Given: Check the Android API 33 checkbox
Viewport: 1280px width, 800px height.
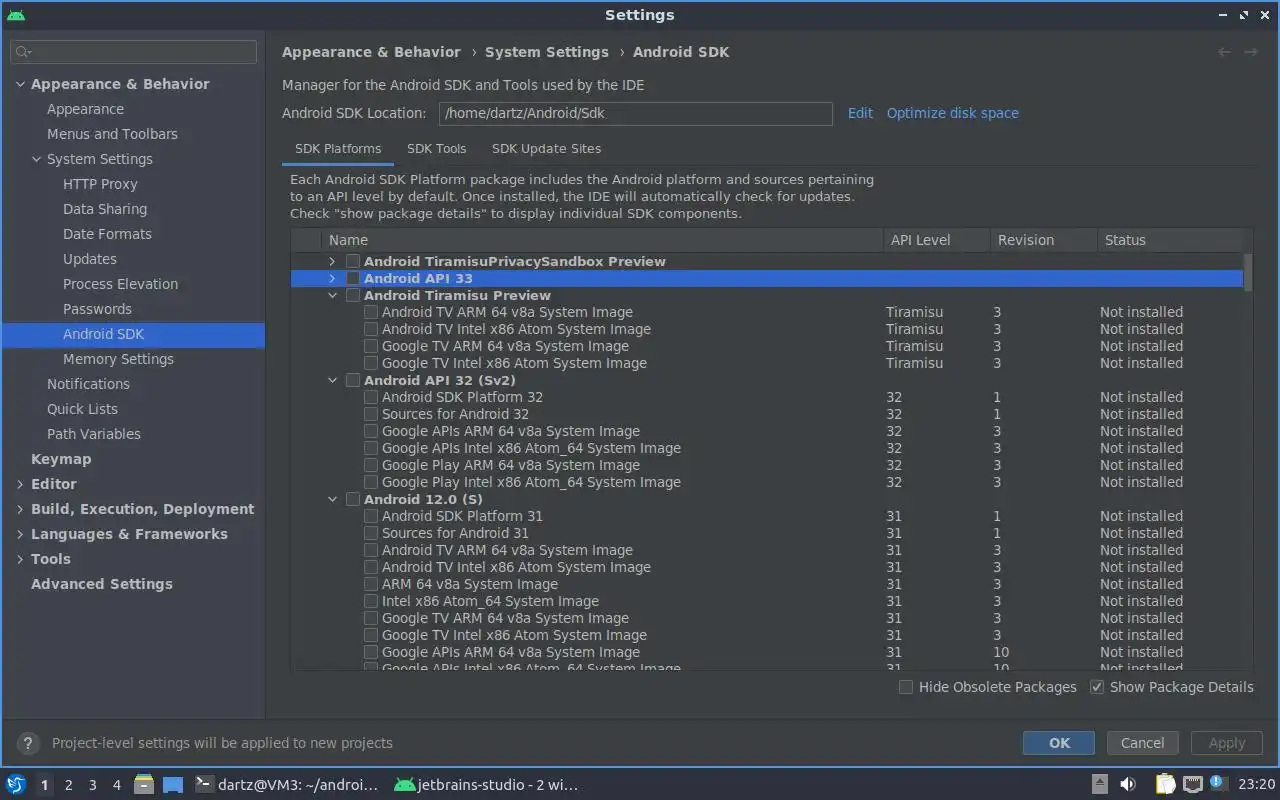Looking at the screenshot, I should (x=353, y=279).
